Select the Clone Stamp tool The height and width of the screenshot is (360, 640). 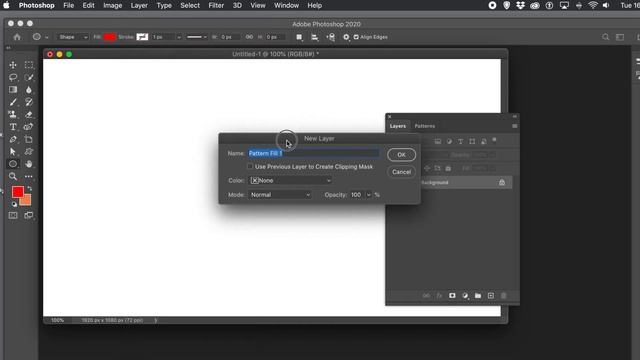[x=13, y=114]
